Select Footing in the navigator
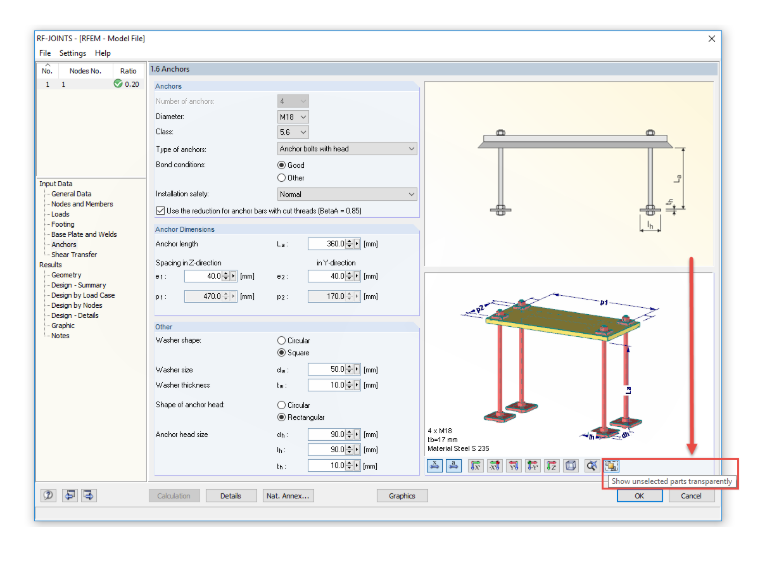The height and width of the screenshot is (570, 760). 63,224
